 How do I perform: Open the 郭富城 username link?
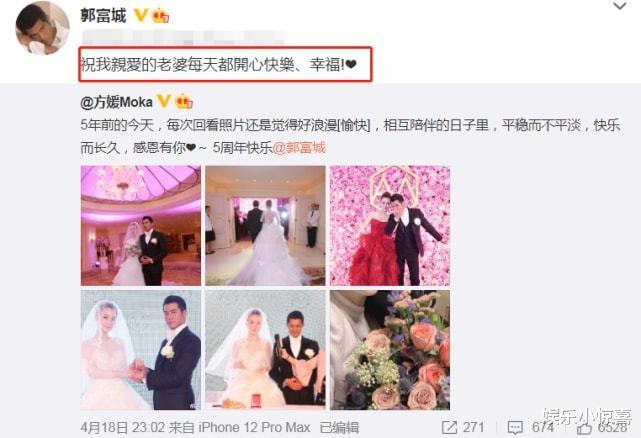pos(103,16)
